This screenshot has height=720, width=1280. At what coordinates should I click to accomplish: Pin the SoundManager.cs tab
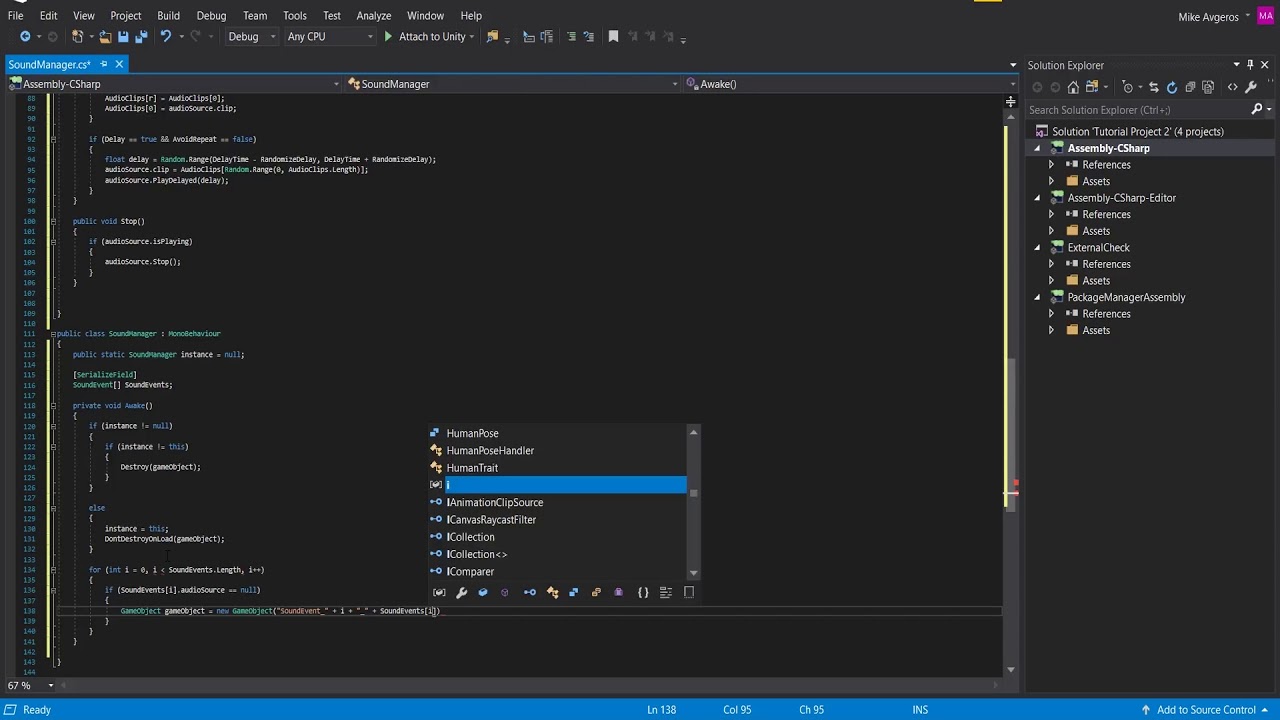[x=103, y=64]
